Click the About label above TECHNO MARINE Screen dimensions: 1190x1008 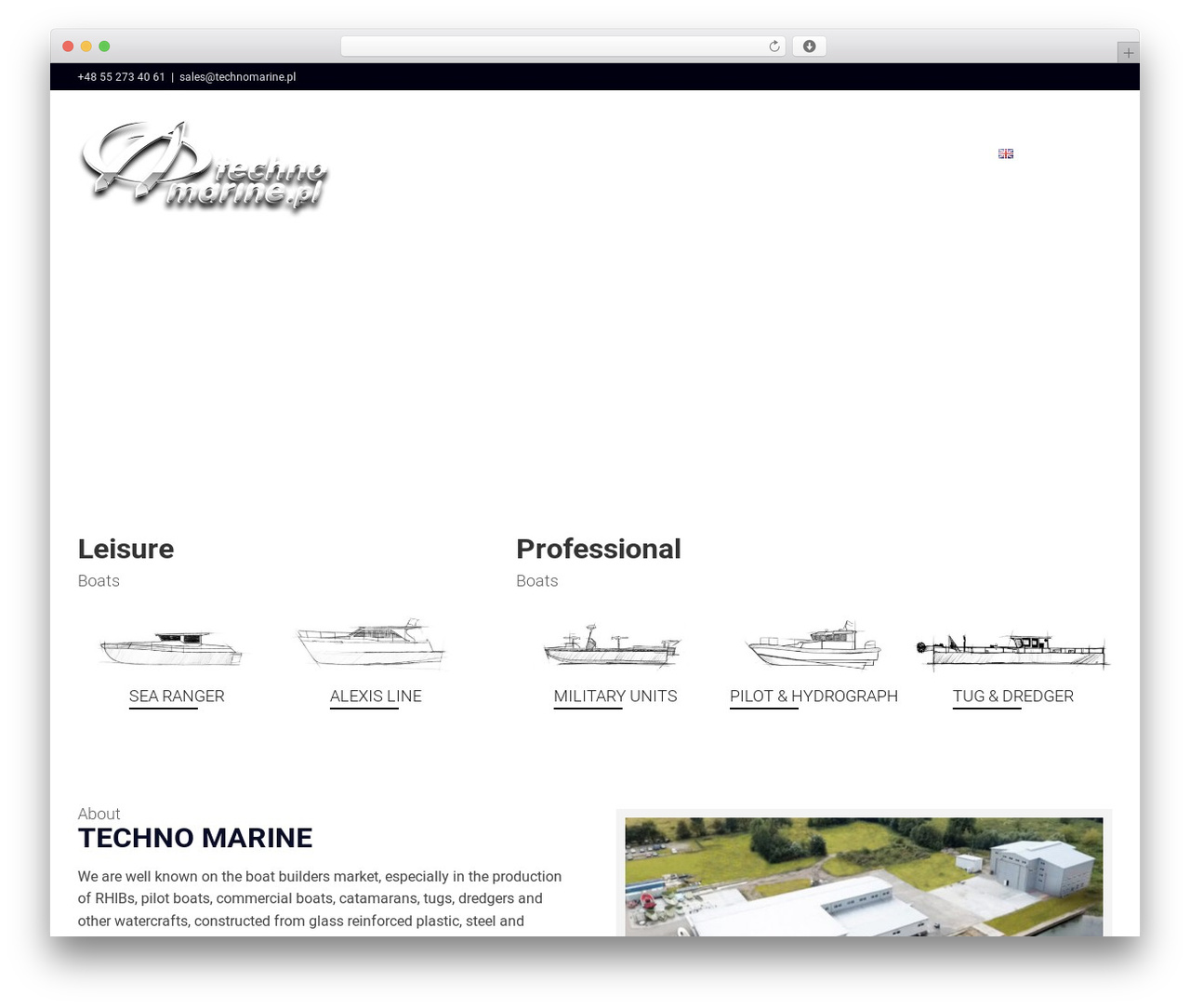99,814
